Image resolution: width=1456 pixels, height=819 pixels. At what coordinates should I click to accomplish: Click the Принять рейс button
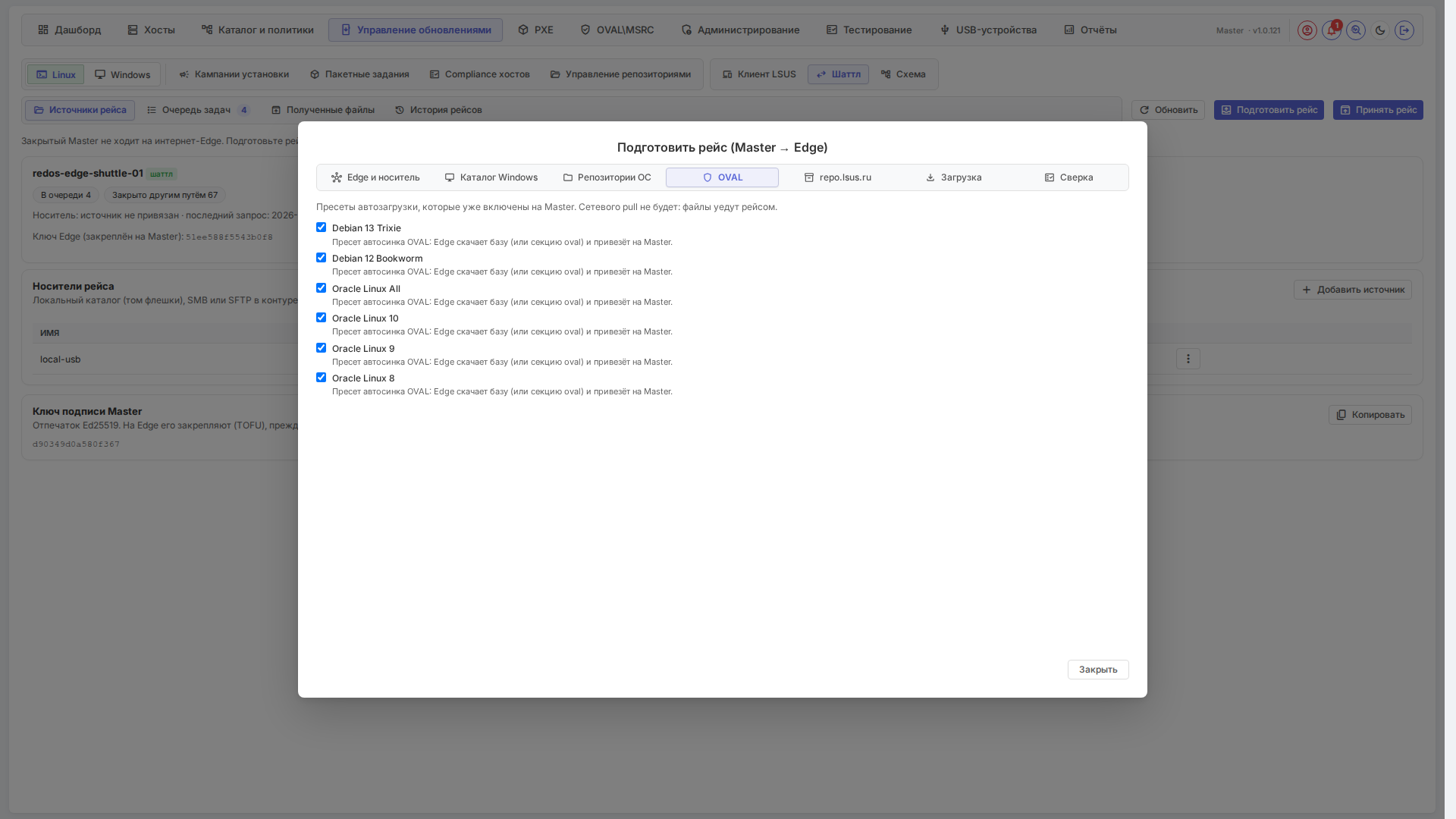[1378, 110]
